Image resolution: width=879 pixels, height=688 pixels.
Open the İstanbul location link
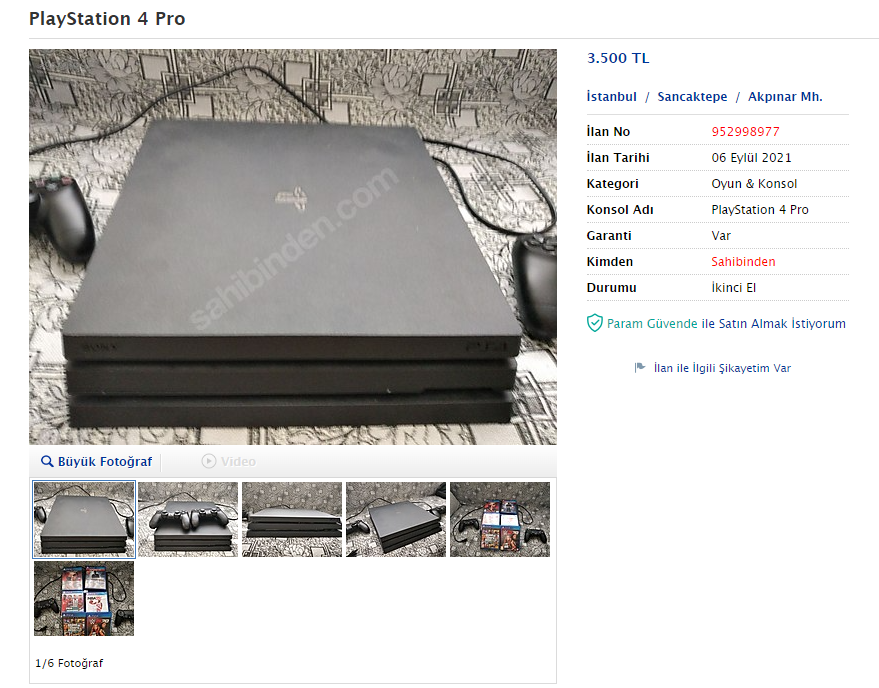612,96
